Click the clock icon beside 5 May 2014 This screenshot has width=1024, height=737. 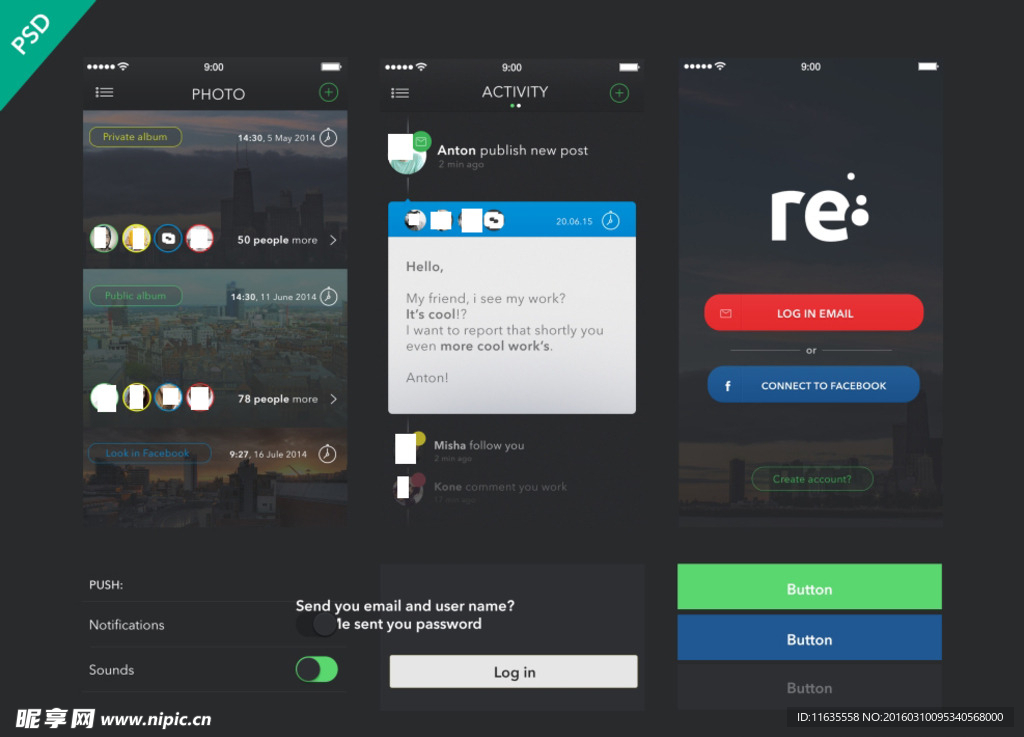coord(328,138)
